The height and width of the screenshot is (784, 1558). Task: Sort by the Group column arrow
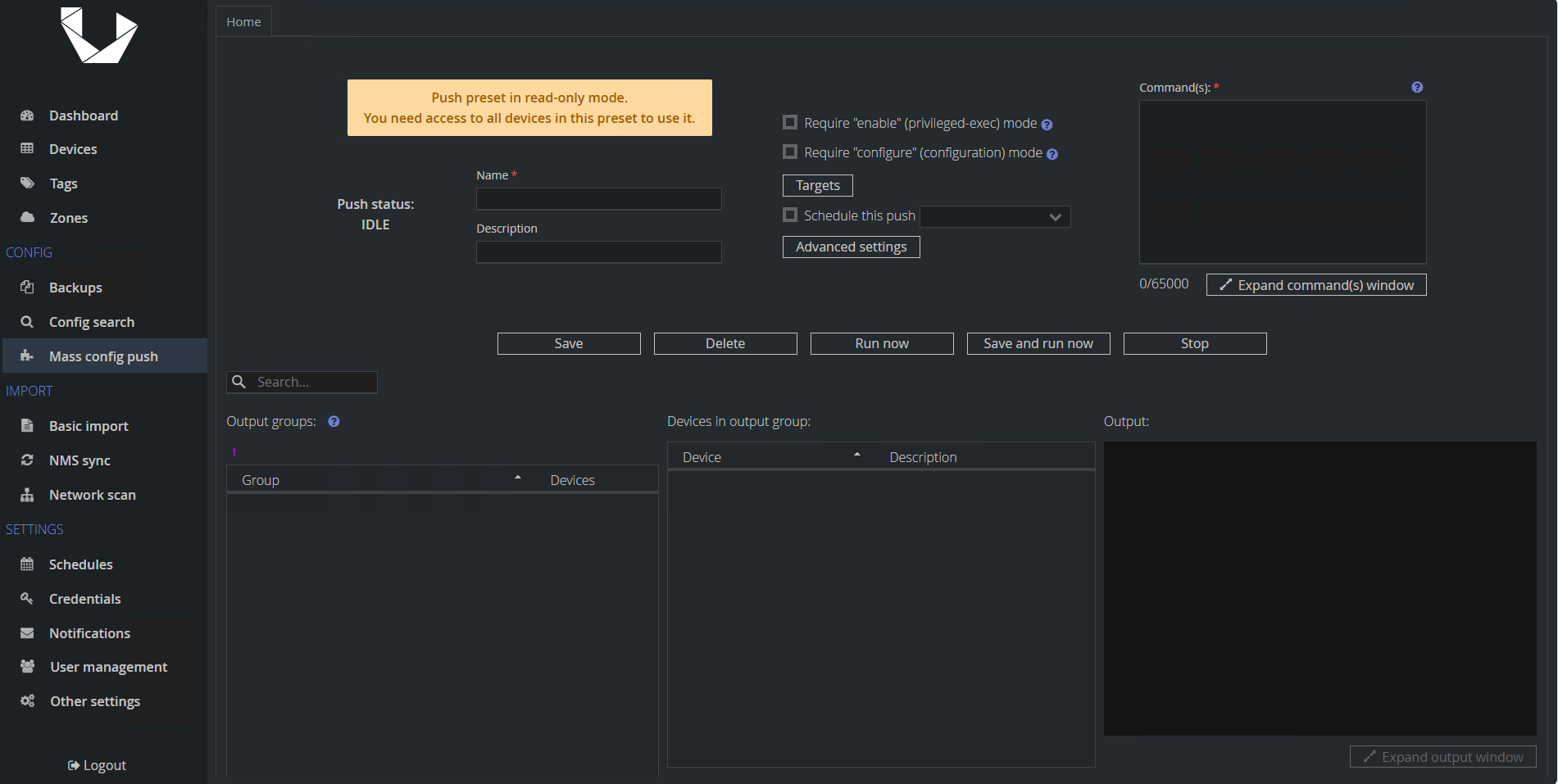(518, 477)
